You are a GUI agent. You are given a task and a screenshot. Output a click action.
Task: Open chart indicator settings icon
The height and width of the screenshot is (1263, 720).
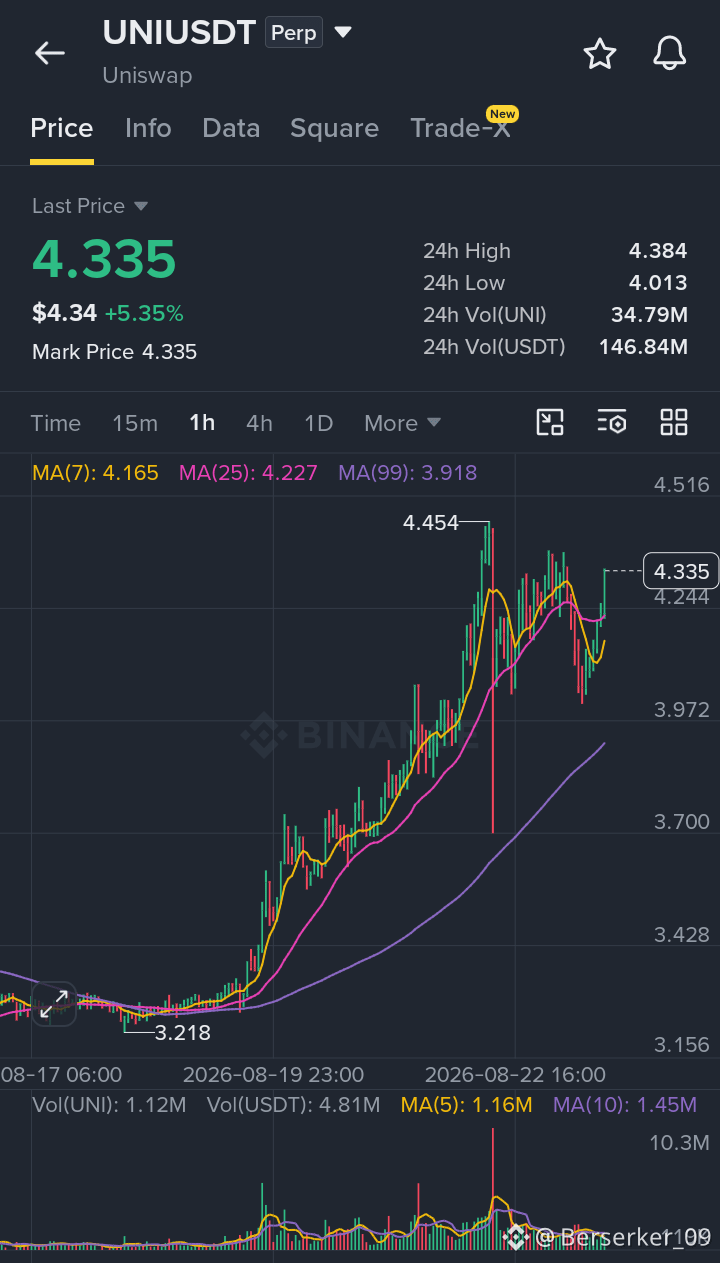coord(612,422)
